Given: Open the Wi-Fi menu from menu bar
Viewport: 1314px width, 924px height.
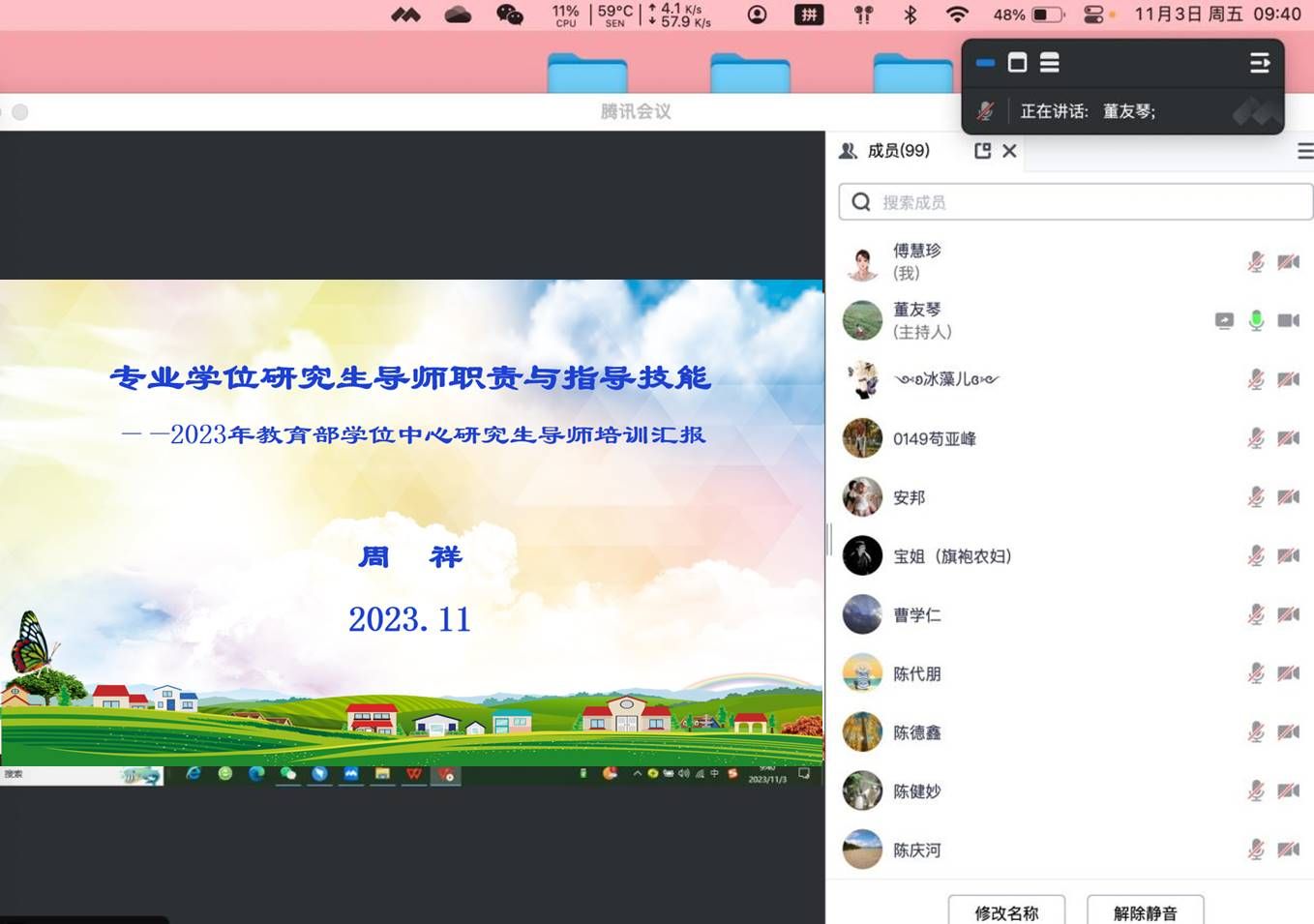Looking at the screenshot, I should point(955,15).
